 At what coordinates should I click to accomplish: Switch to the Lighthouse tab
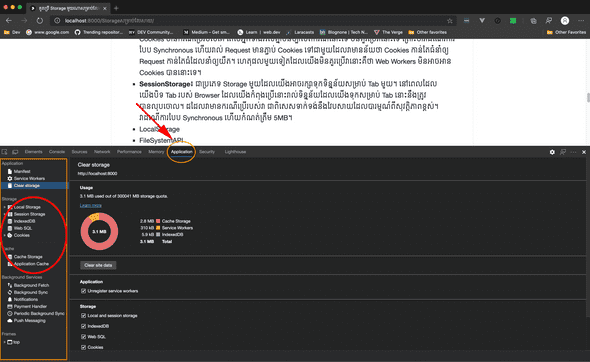click(235, 152)
